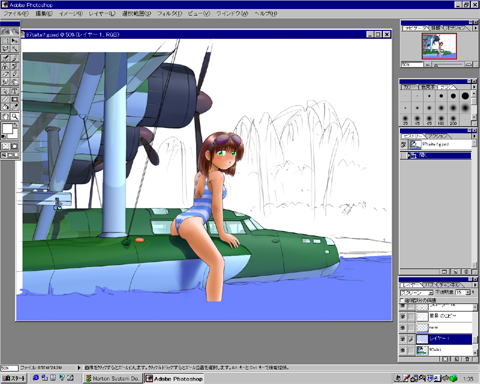
Task: Select the Airbrush tool
Action: click(x=6, y=58)
